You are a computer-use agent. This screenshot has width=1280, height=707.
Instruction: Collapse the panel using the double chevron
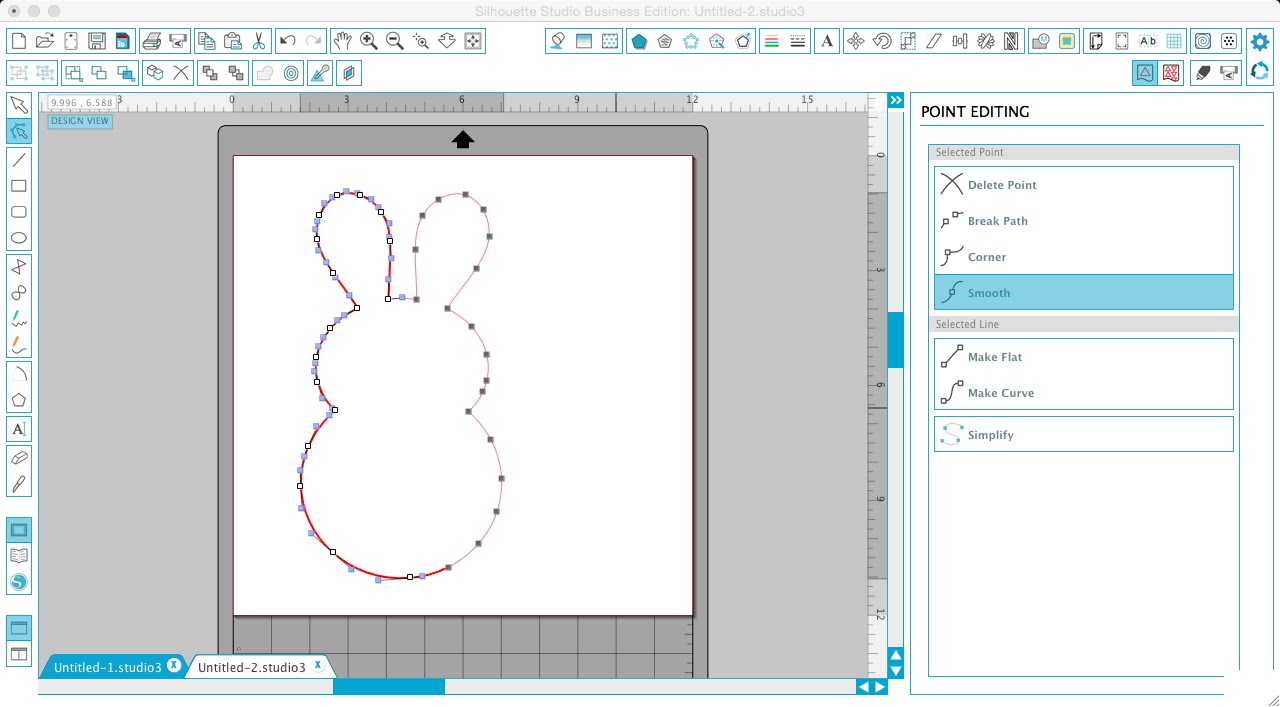coord(895,99)
